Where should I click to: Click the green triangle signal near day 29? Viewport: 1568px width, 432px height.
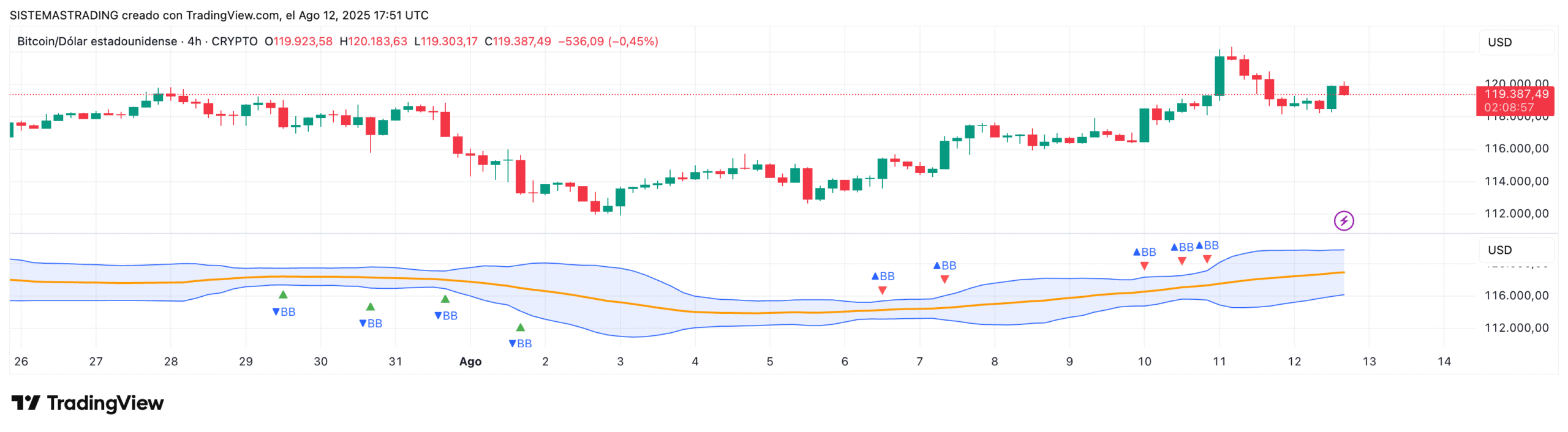coord(283,295)
